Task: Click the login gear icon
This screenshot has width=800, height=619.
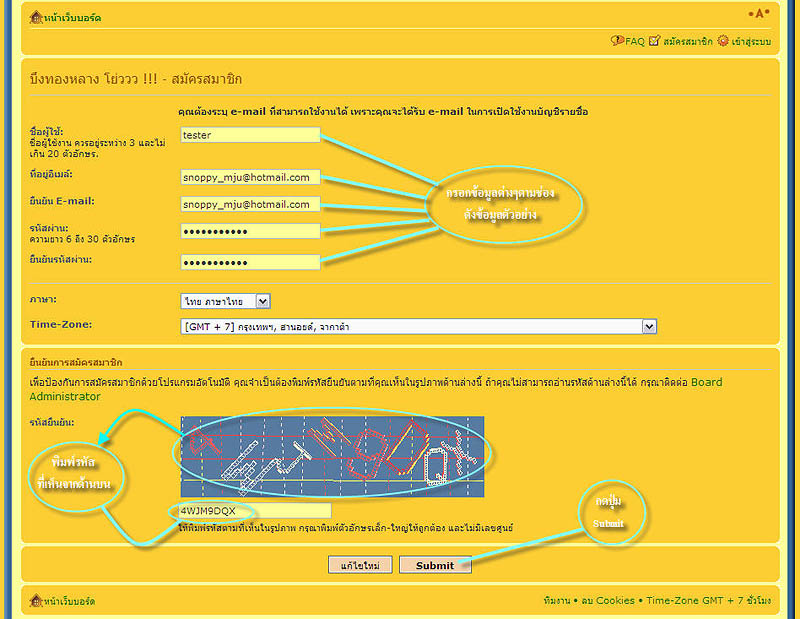Action: (x=723, y=40)
